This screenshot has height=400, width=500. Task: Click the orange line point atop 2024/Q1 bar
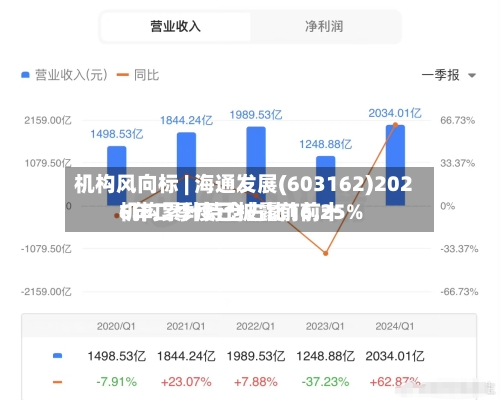tap(395, 125)
